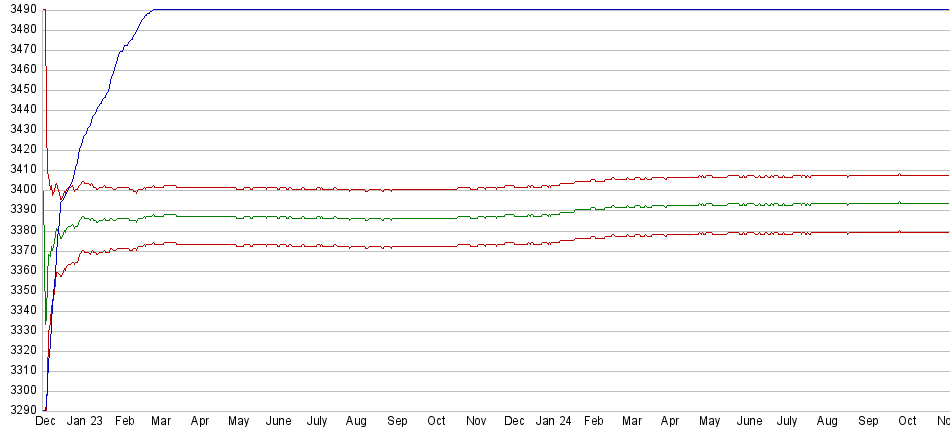Click the Feb label right after Jan 24

593,422
